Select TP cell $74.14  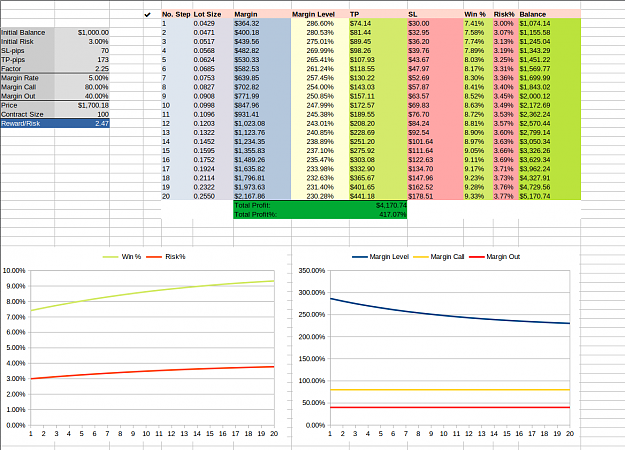378,24
